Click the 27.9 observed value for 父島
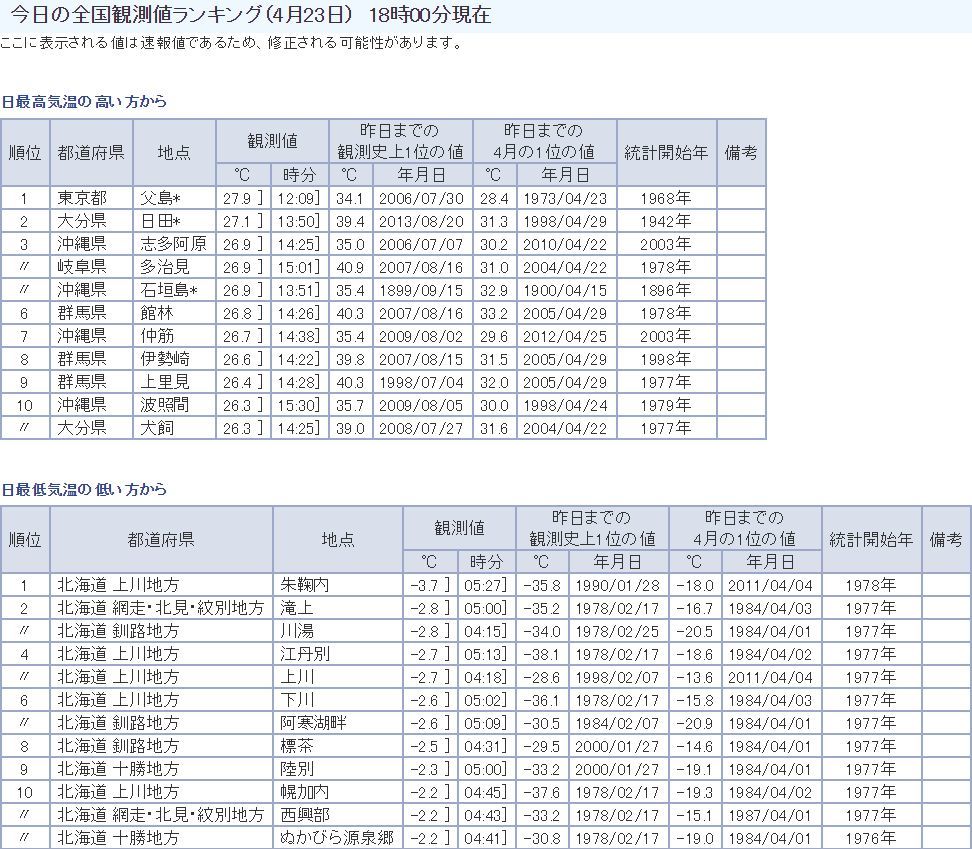The height and width of the screenshot is (849, 972). [x=236, y=198]
